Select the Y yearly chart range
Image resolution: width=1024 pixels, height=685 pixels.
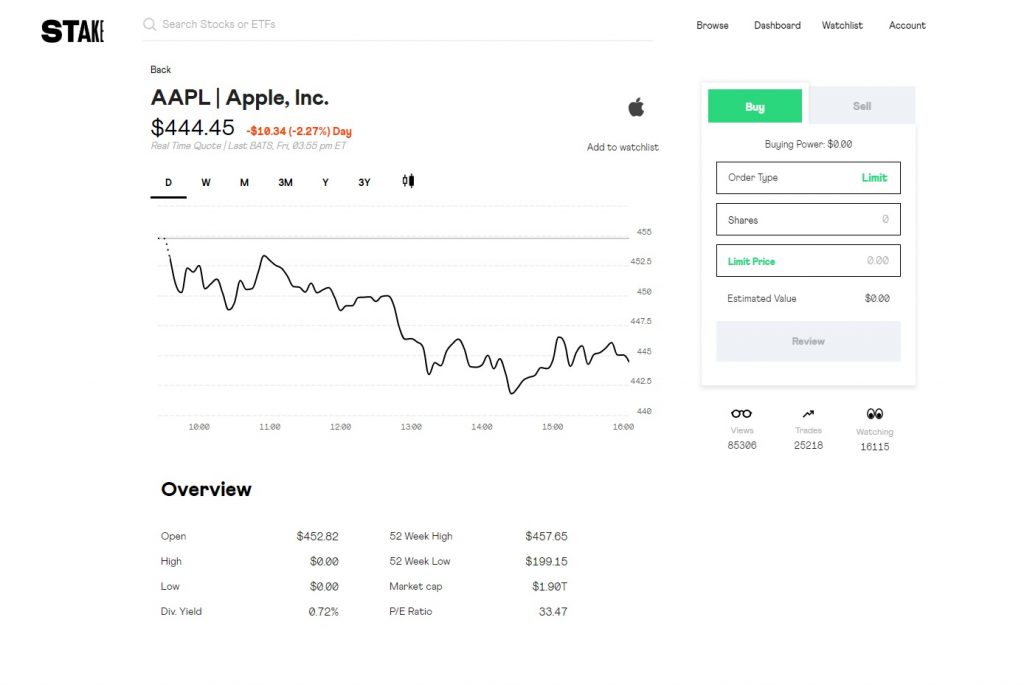tap(325, 183)
